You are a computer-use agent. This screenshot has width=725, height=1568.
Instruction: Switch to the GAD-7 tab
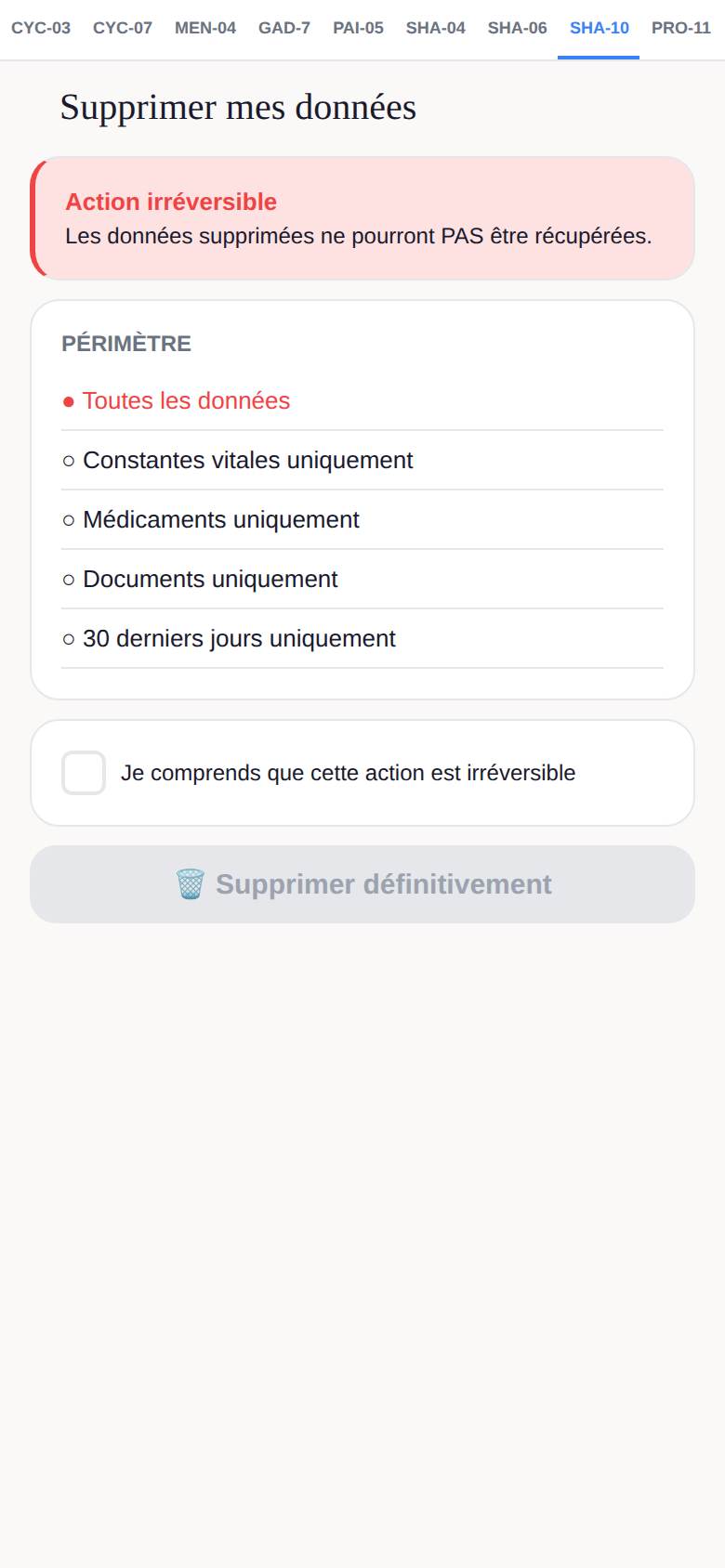pos(284,28)
